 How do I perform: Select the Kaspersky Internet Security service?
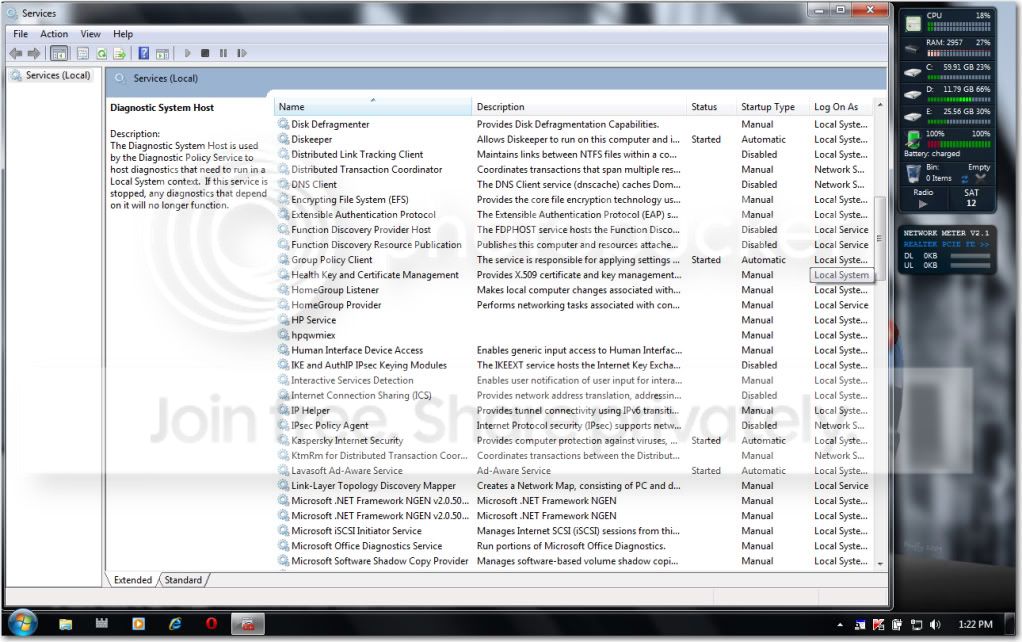tap(347, 441)
